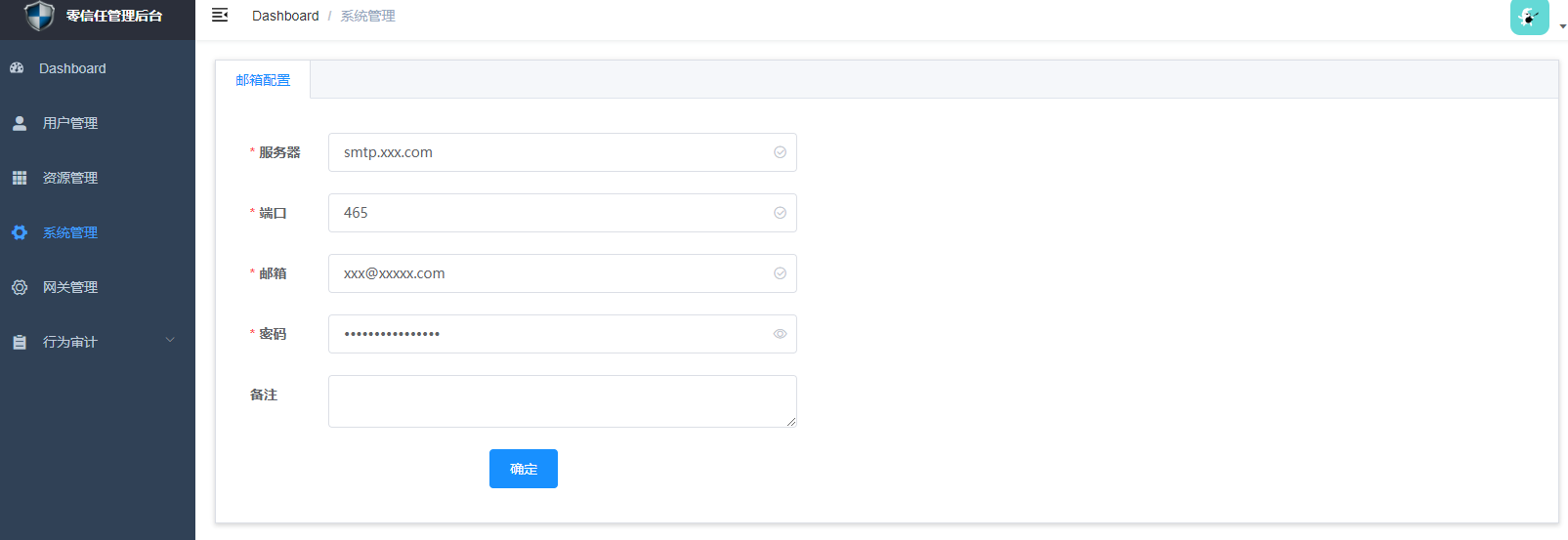Toggle password visibility eye icon

pos(780,334)
